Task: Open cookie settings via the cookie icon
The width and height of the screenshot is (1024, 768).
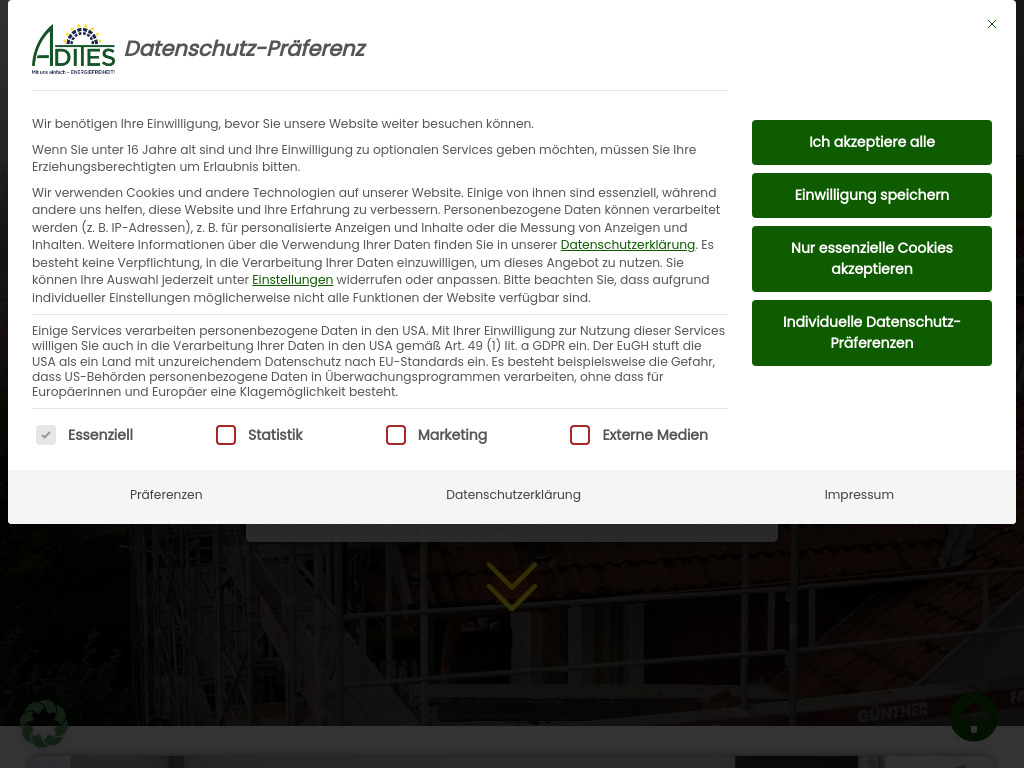Action: point(44,724)
